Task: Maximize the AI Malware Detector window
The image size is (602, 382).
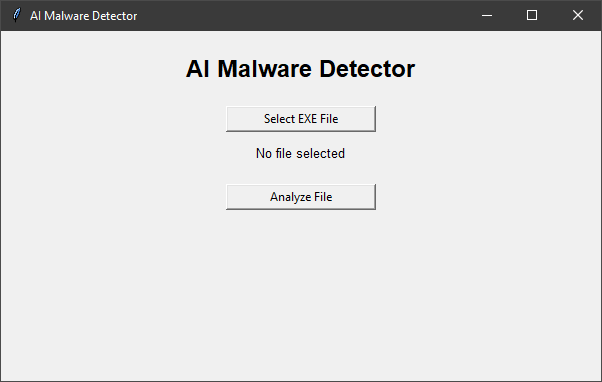Action: point(532,15)
